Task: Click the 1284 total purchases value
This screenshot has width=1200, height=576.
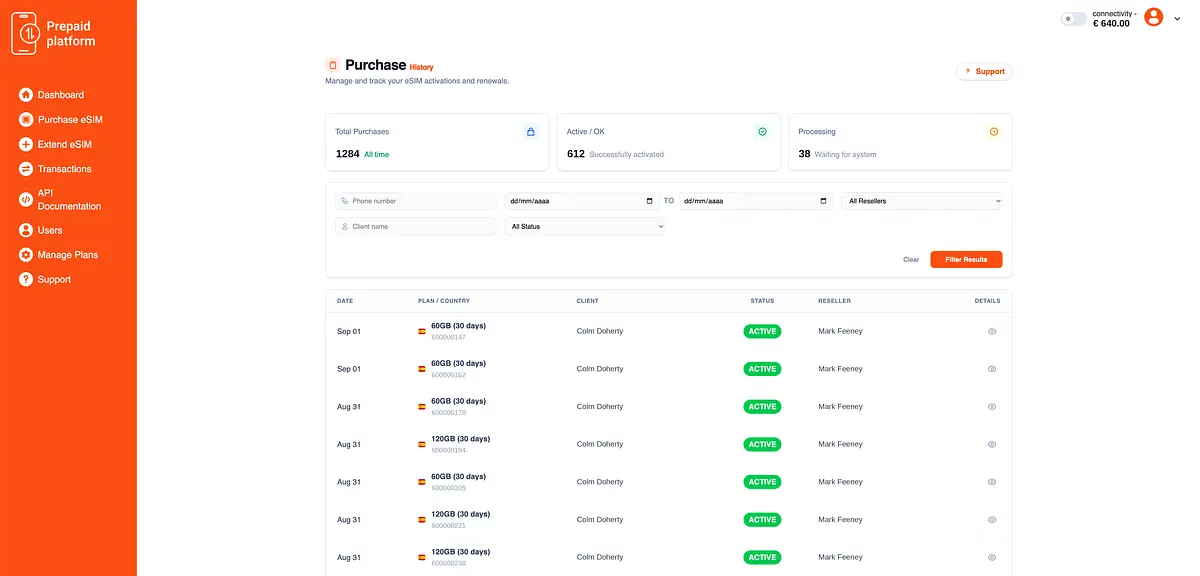Action: click(x=348, y=154)
